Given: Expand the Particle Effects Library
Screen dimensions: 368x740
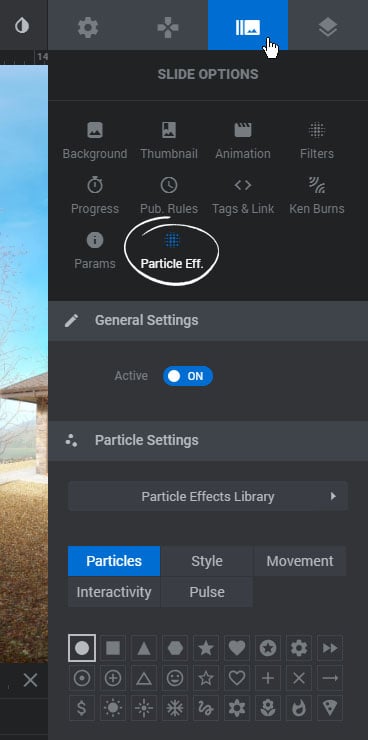Looking at the screenshot, I should point(208,496).
